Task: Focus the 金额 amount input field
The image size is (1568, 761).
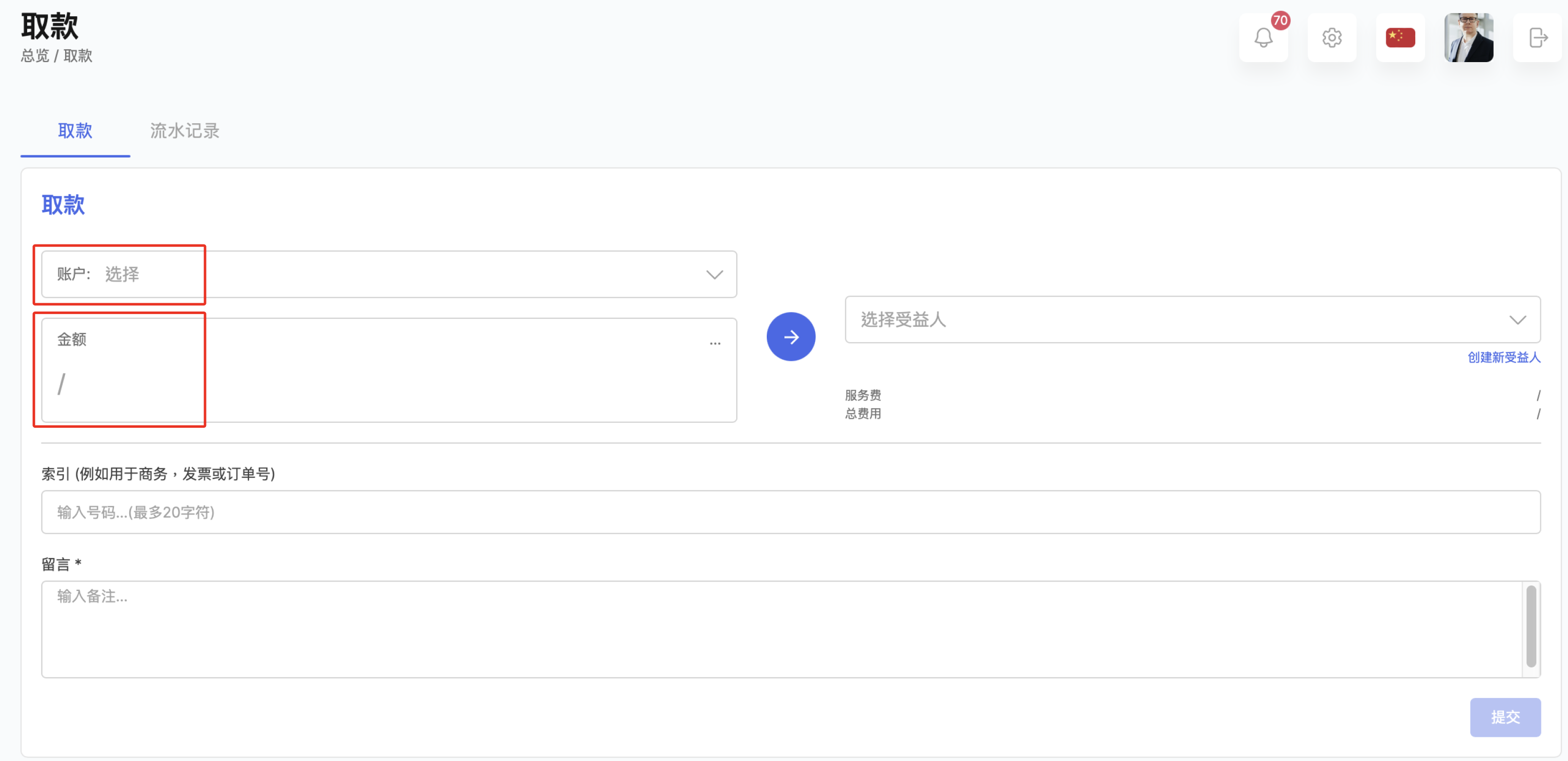Action: tap(389, 370)
